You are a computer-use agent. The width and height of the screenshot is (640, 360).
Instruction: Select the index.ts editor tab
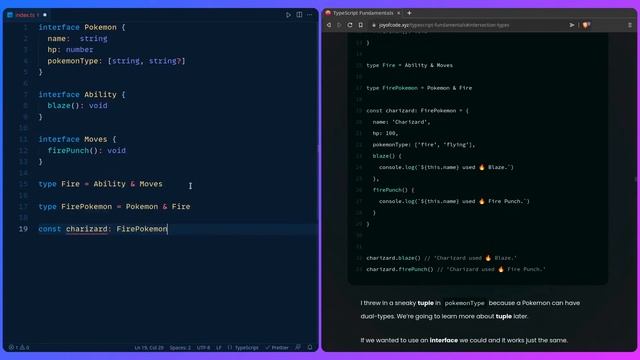pos(27,15)
